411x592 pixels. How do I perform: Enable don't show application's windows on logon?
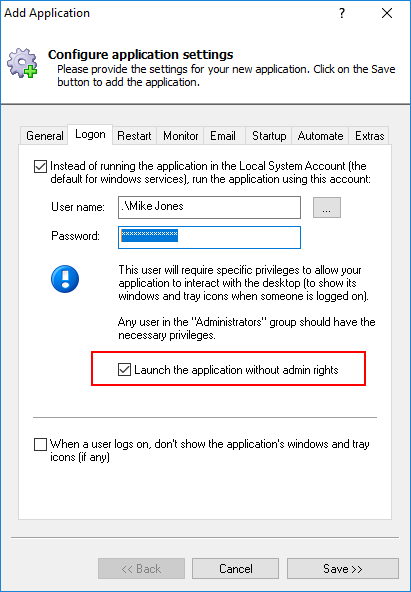(x=40, y=444)
